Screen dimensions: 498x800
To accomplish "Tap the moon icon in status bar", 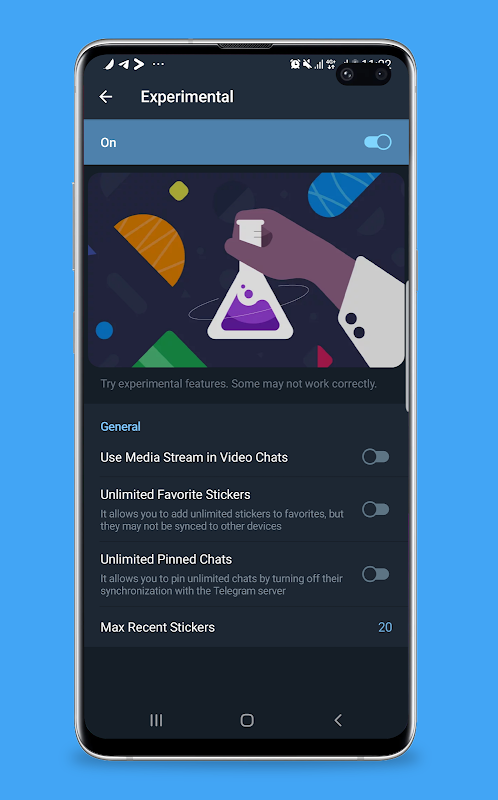I will 109,64.
